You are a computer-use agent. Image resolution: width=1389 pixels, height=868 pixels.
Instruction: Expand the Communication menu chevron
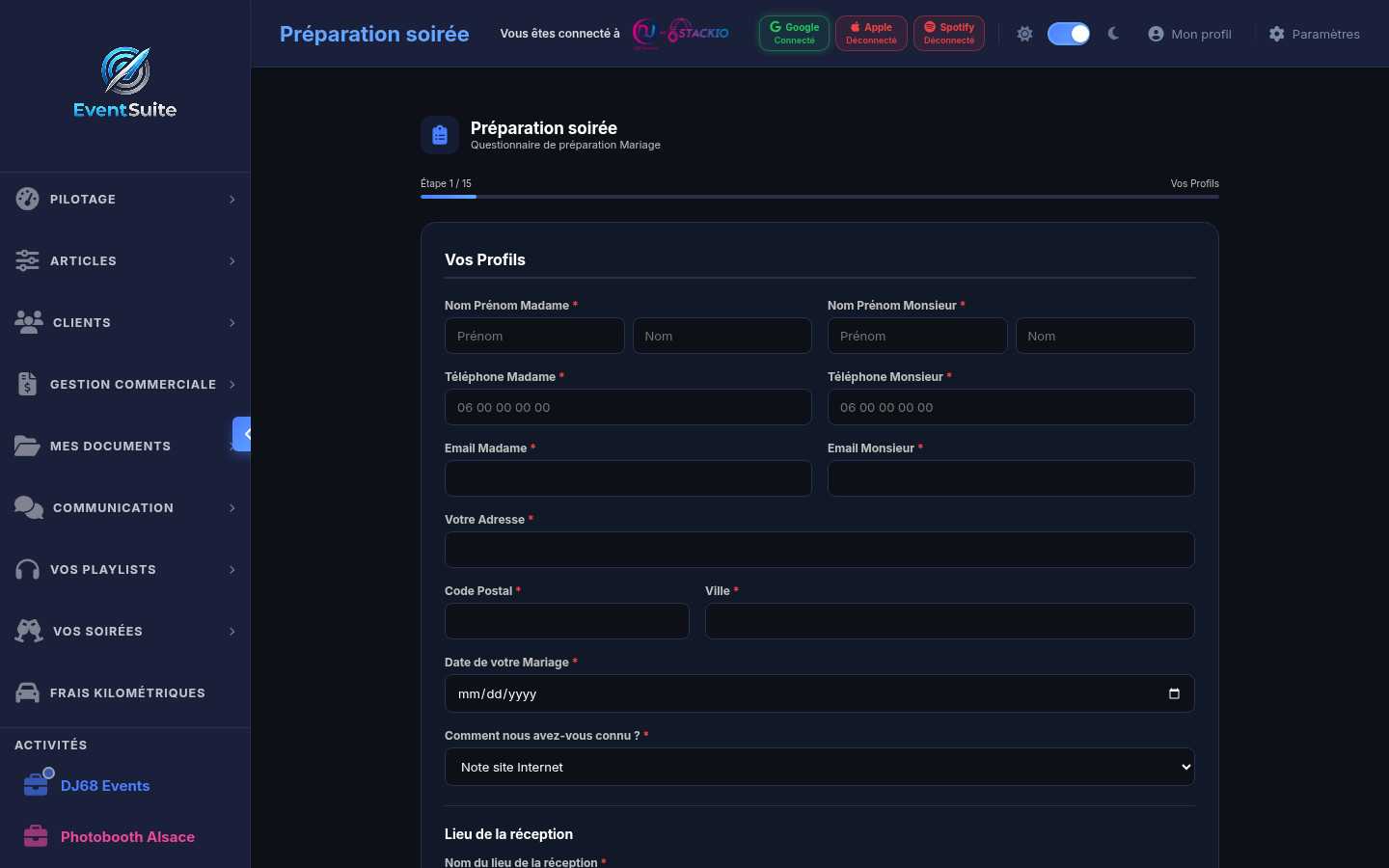coord(231,507)
